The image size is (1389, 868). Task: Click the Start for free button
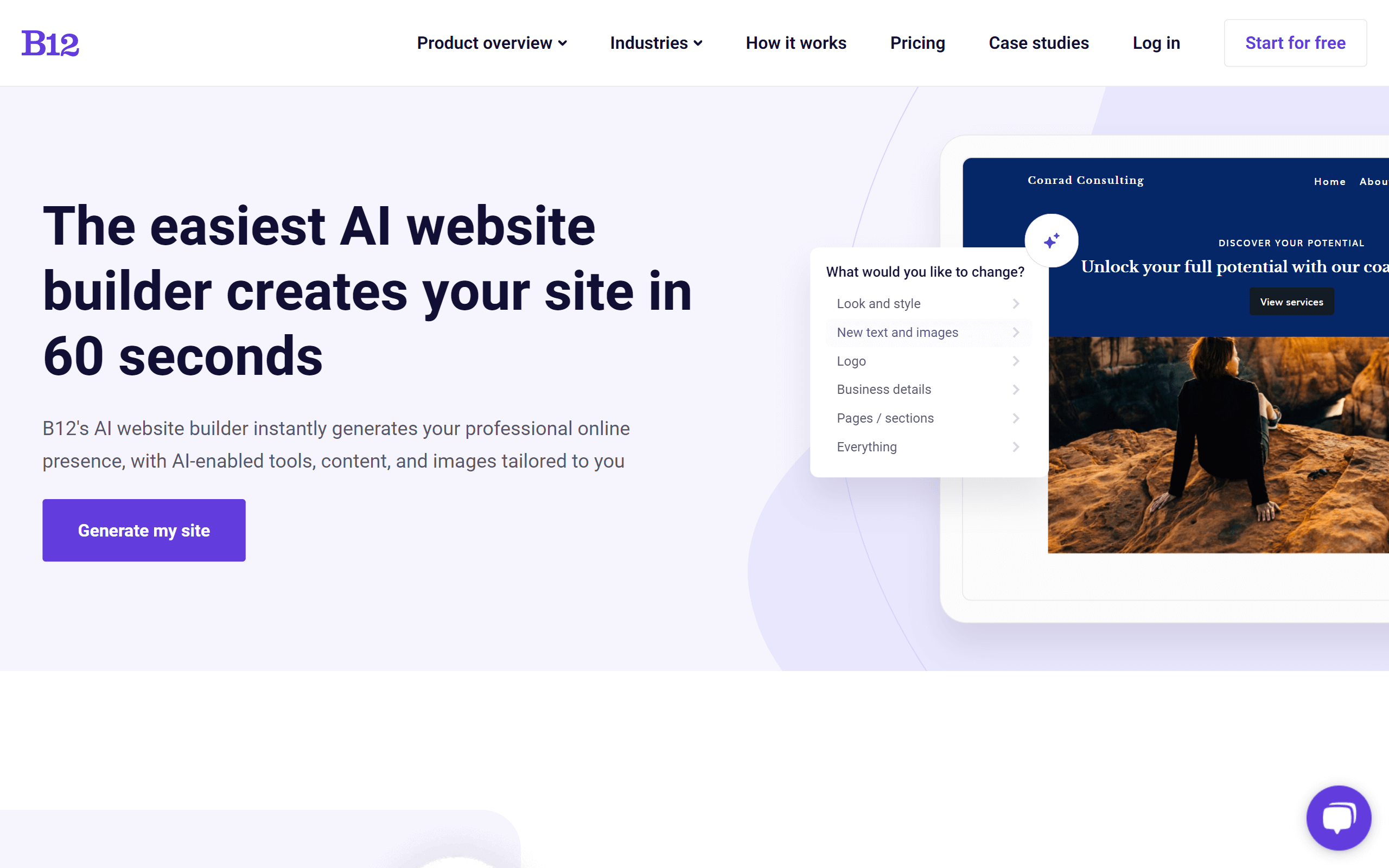point(1295,42)
